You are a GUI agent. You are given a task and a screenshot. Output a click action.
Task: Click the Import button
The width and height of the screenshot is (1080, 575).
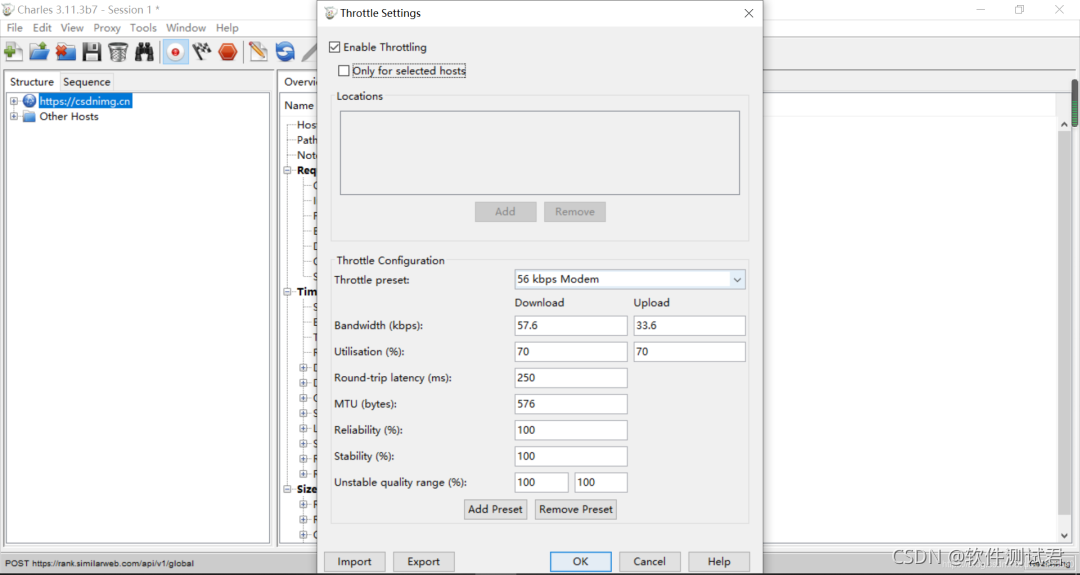(355, 561)
